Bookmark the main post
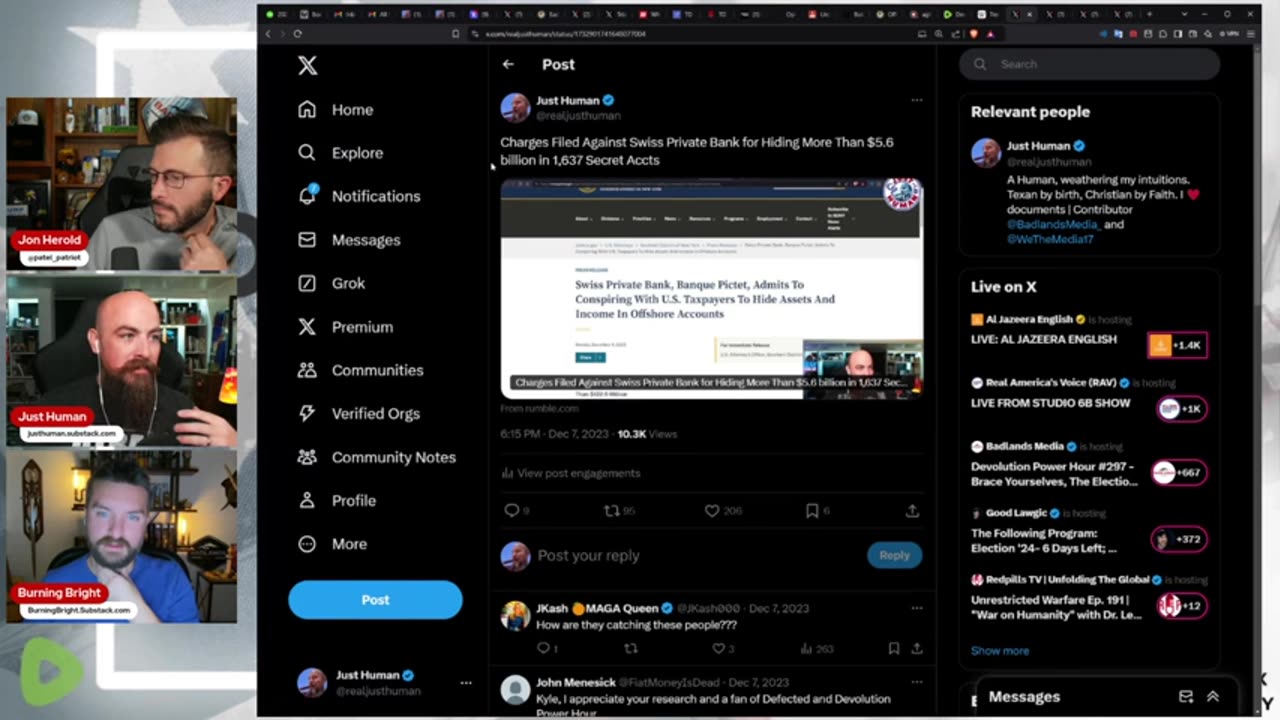1280x720 pixels. tap(812, 510)
